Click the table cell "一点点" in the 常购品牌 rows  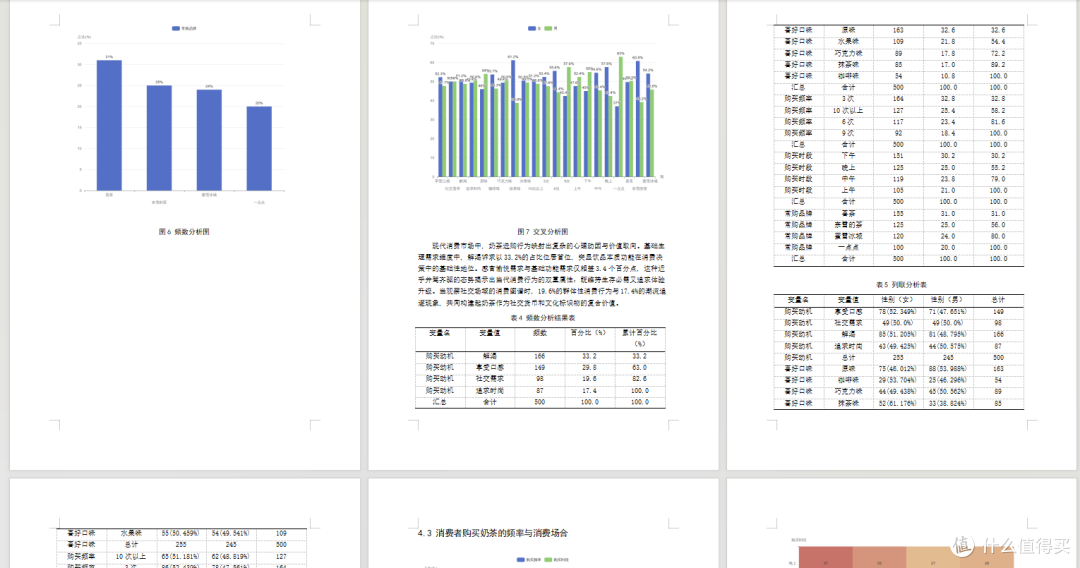coord(849,247)
